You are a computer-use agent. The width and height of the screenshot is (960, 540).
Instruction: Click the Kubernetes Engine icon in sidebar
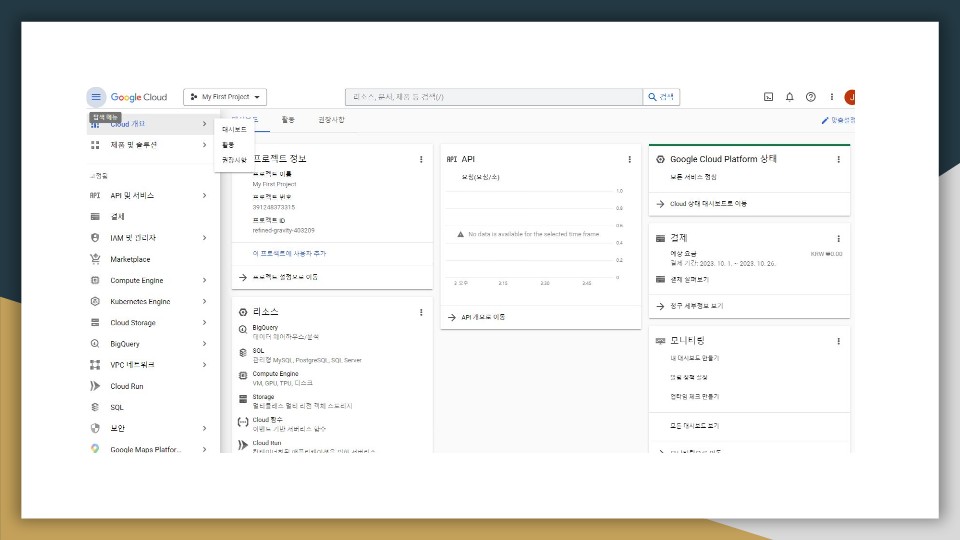95,301
